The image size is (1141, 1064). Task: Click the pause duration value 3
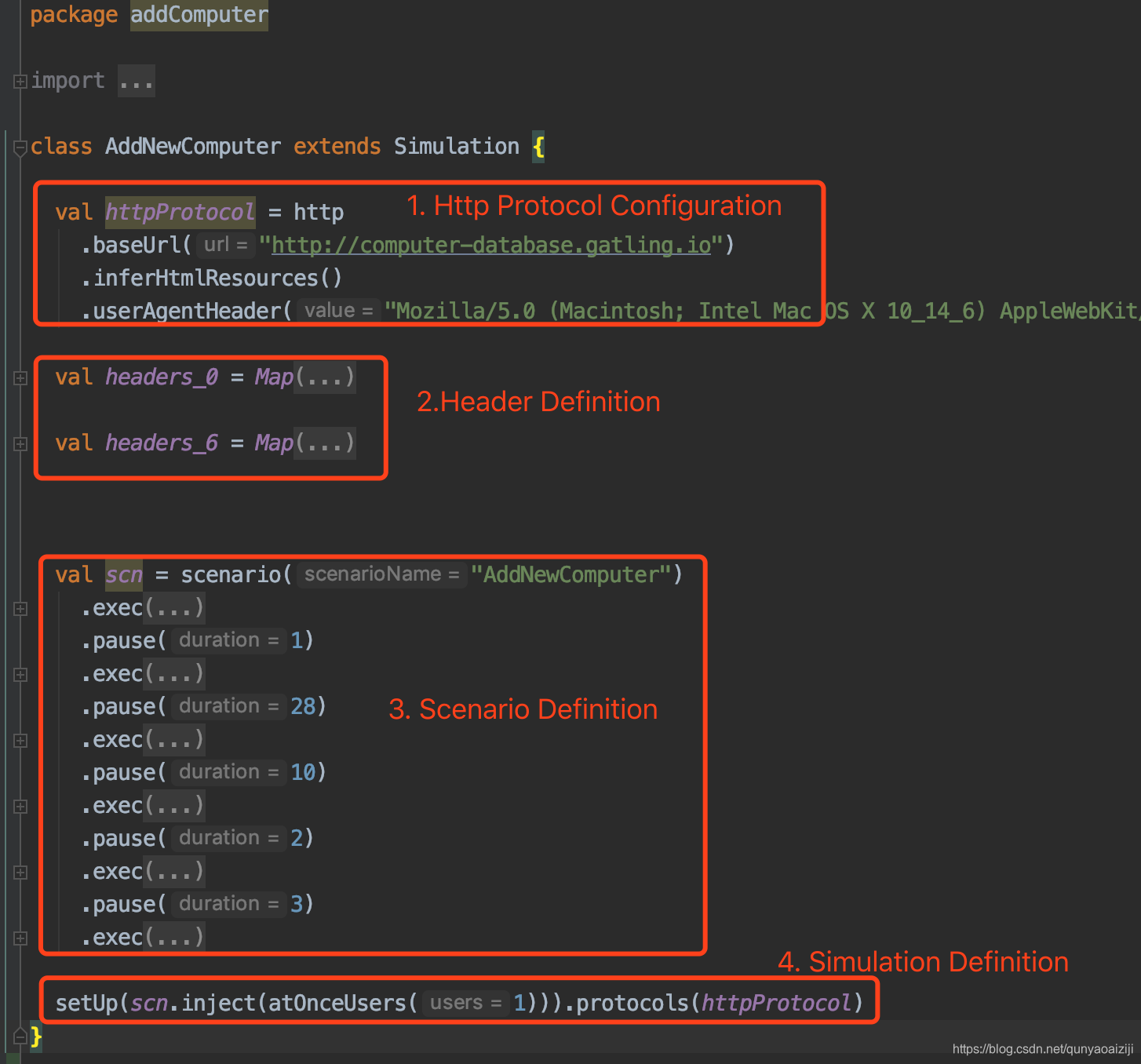tap(297, 905)
